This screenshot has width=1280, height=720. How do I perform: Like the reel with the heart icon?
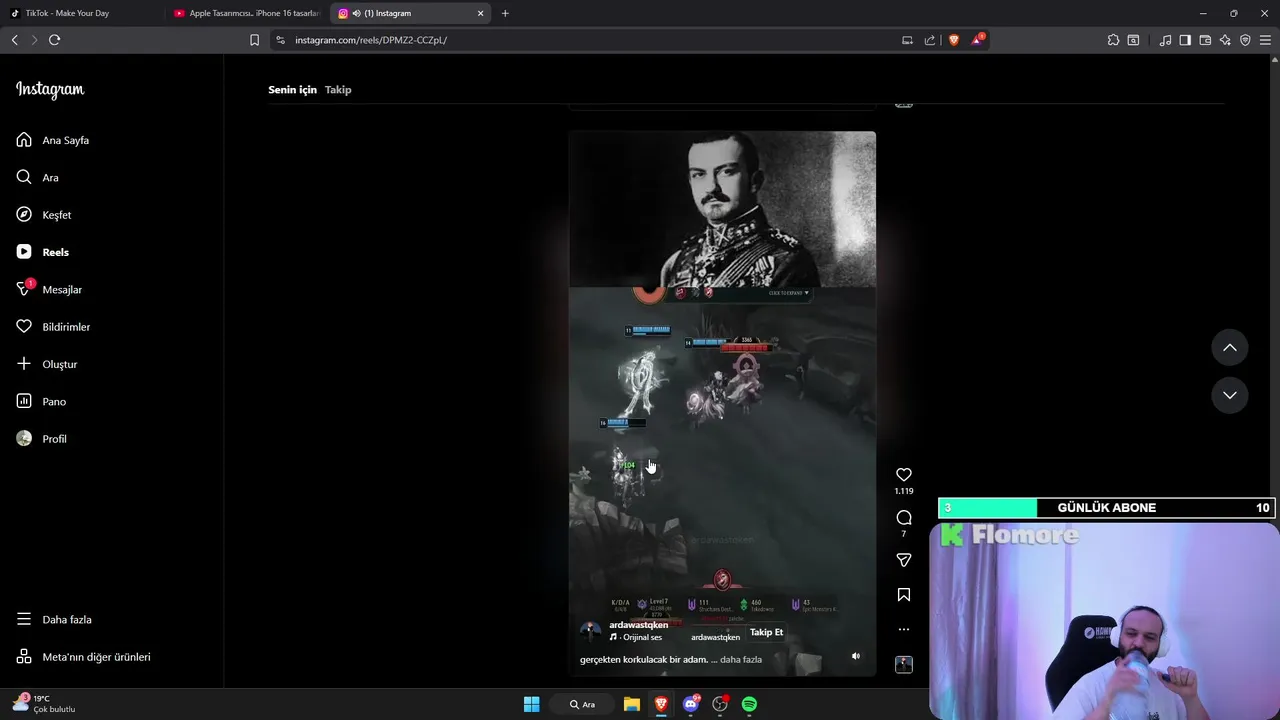904,475
